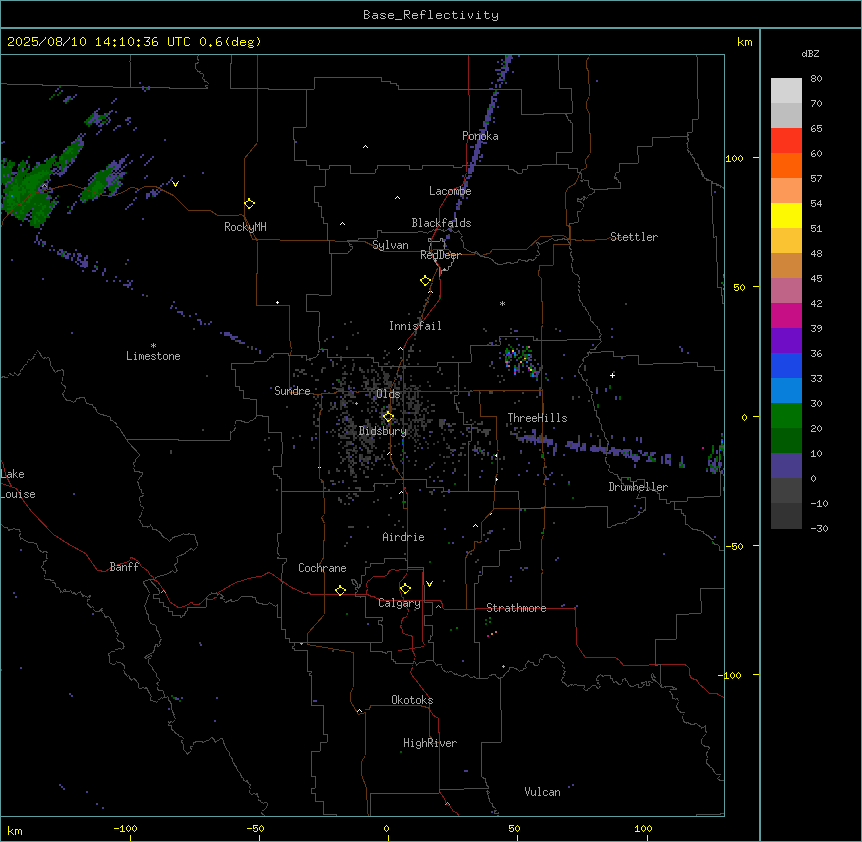Click the HighRiver town label

tap(430, 743)
